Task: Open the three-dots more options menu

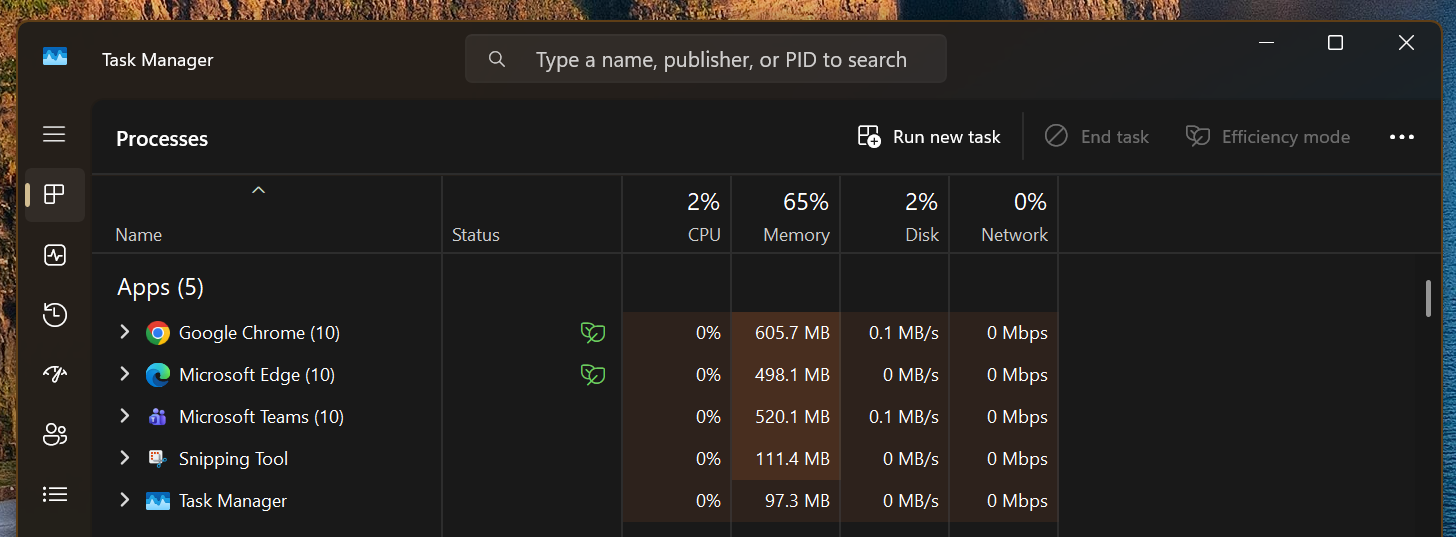Action: click(x=1402, y=137)
